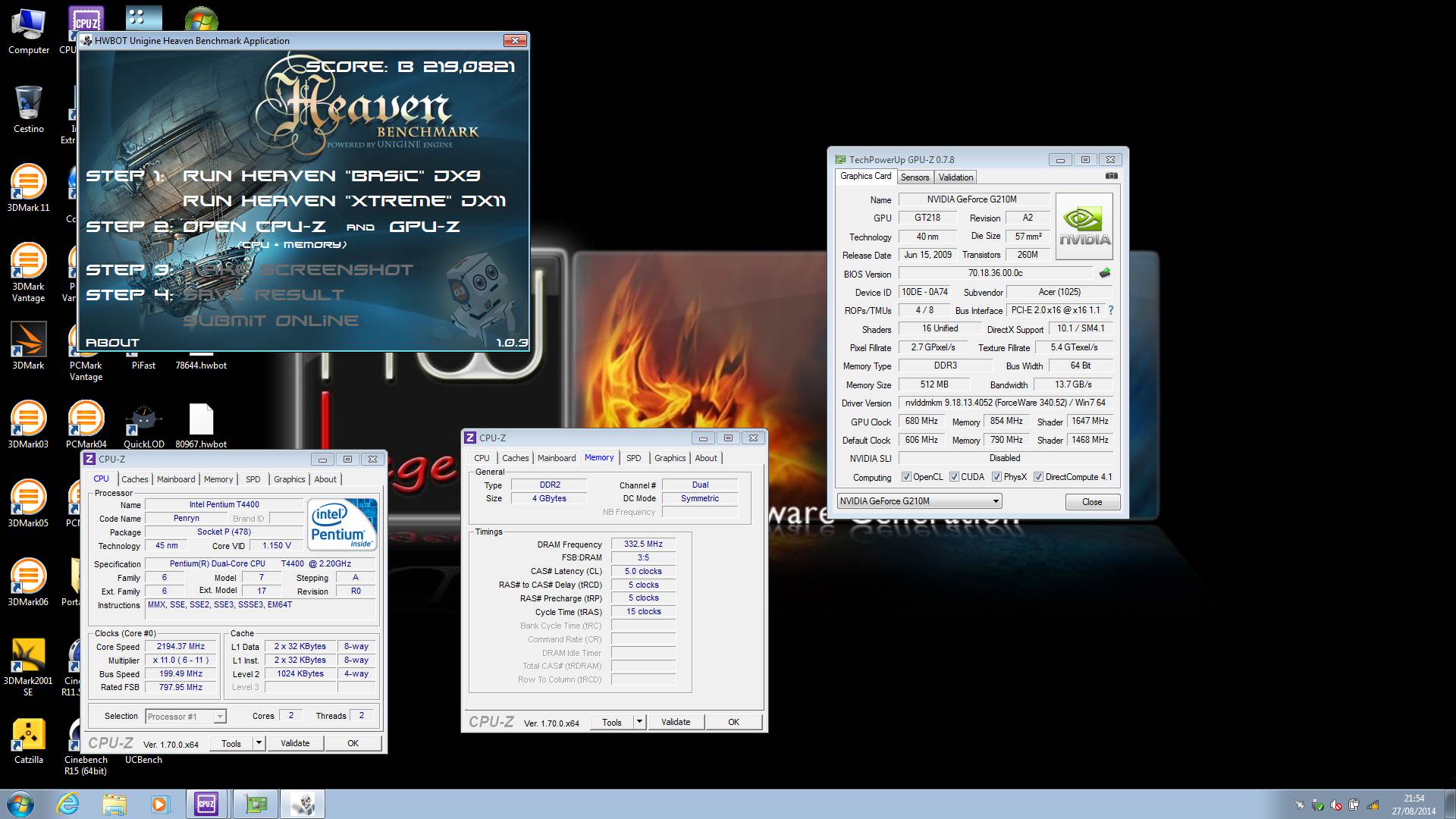Open Windows Media Player from taskbar
The height and width of the screenshot is (819, 1456).
[x=160, y=804]
